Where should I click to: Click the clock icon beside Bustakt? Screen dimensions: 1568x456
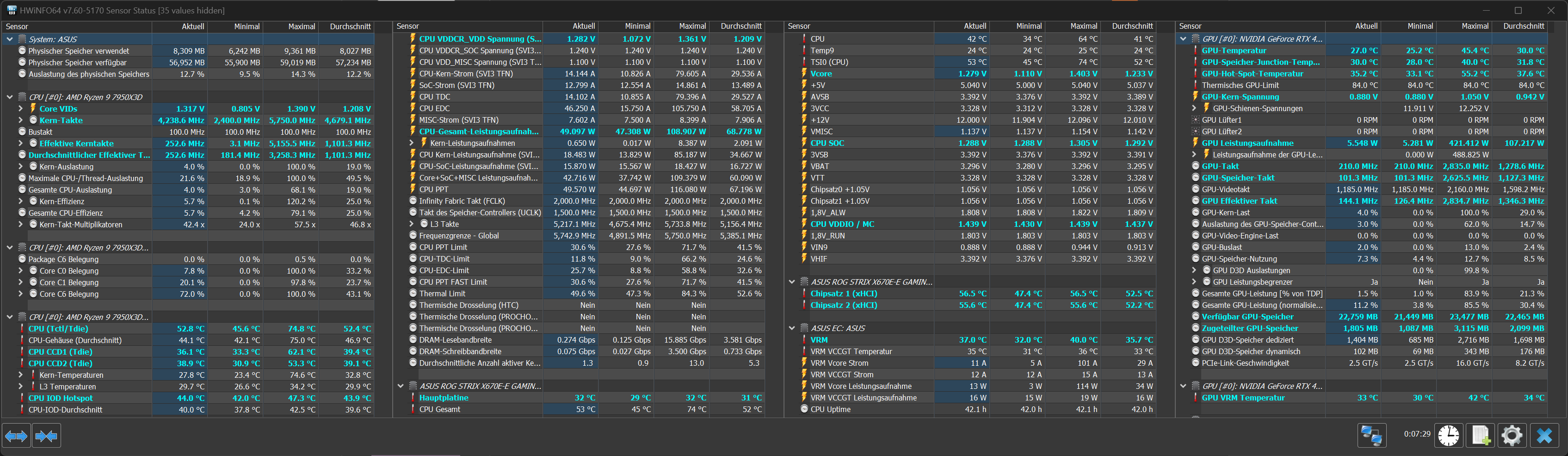(x=22, y=131)
